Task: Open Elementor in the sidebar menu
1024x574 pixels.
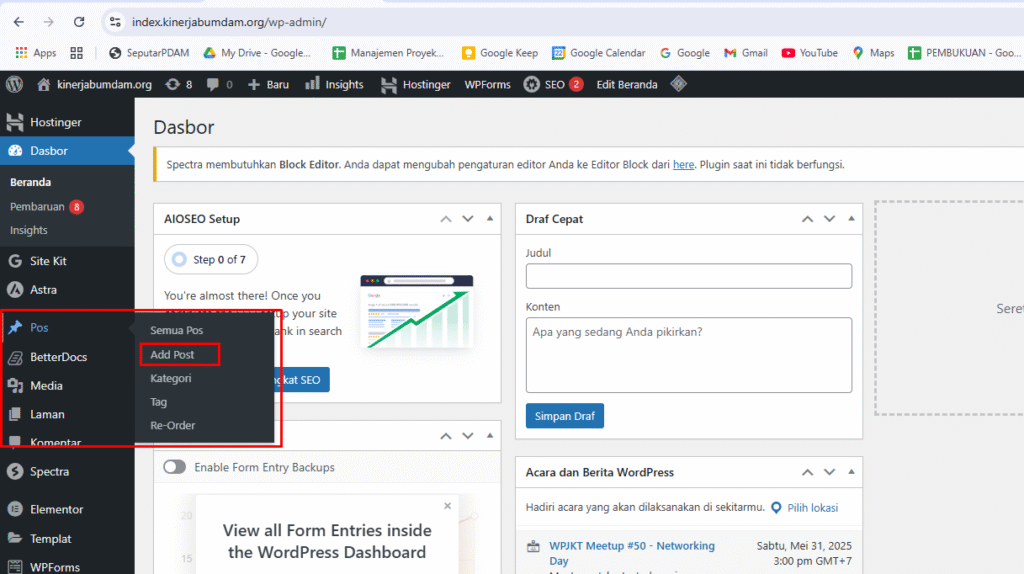Action: tap(56, 509)
